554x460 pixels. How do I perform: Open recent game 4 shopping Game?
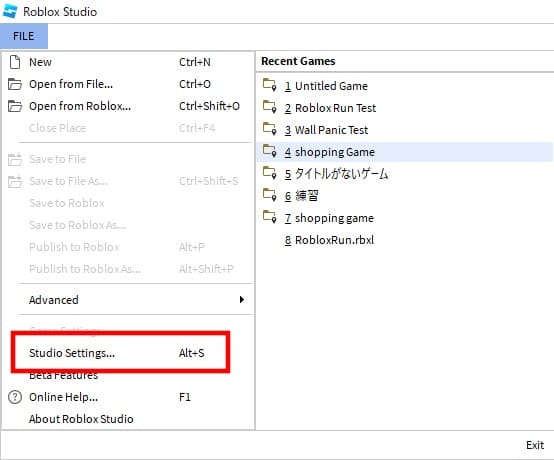pyautogui.click(x=405, y=152)
